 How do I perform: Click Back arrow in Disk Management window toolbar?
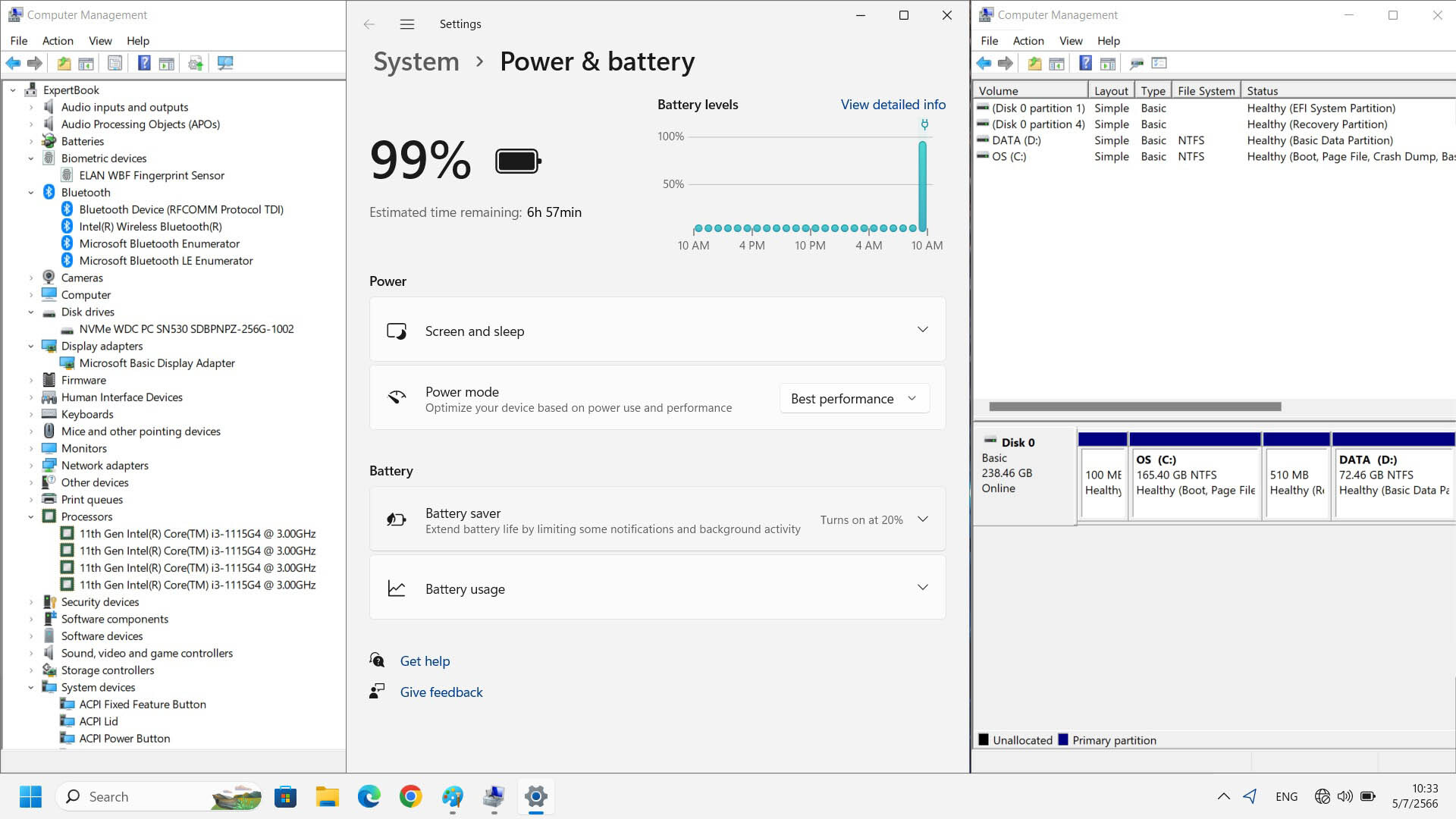(x=984, y=64)
